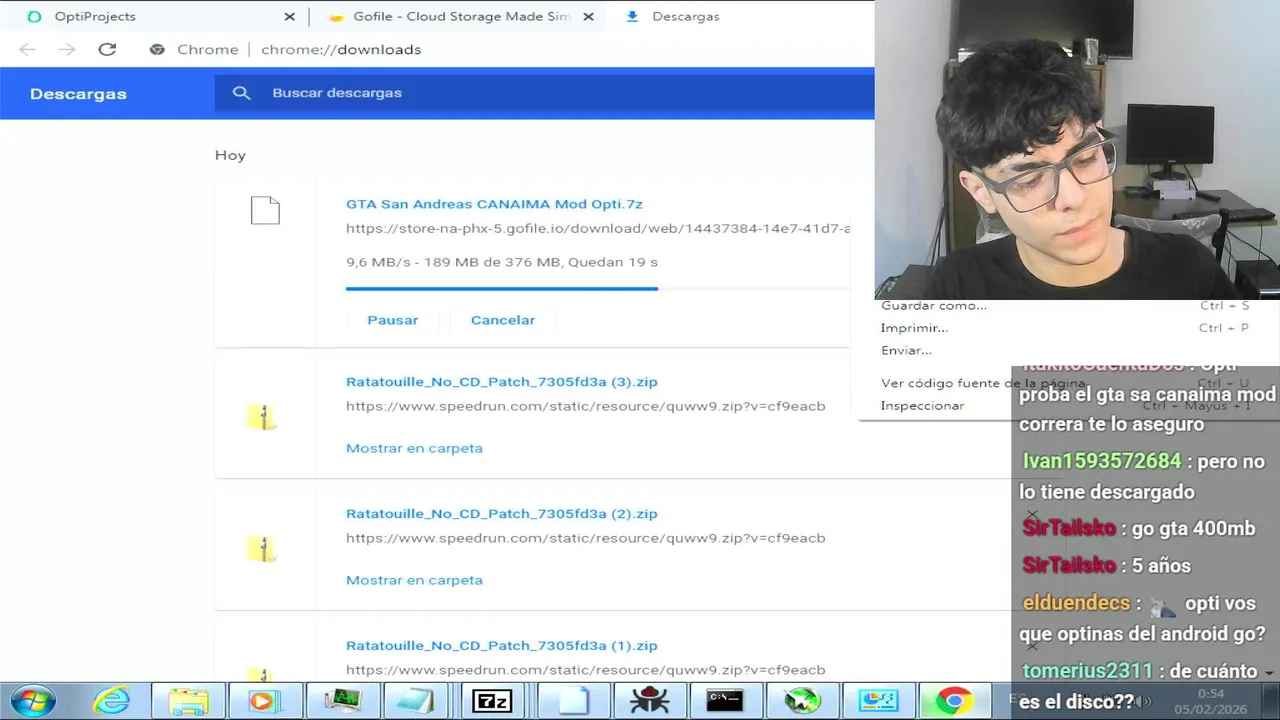Click the Windows Start orb

tap(33, 701)
